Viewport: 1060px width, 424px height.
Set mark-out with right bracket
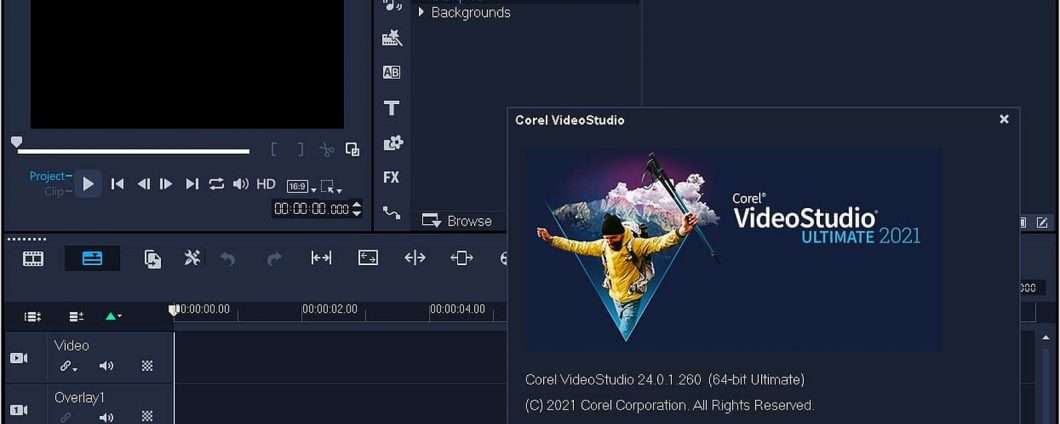(x=300, y=149)
